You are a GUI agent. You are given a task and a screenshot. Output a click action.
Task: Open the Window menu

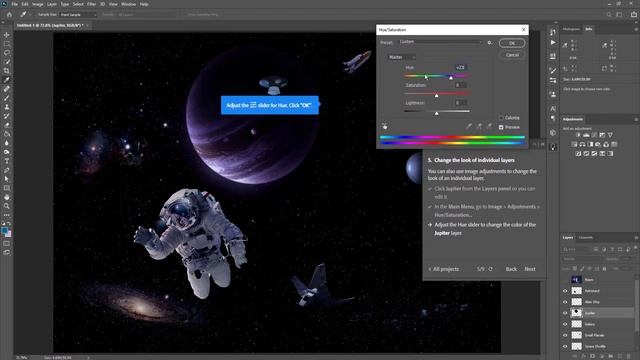point(128,4)
